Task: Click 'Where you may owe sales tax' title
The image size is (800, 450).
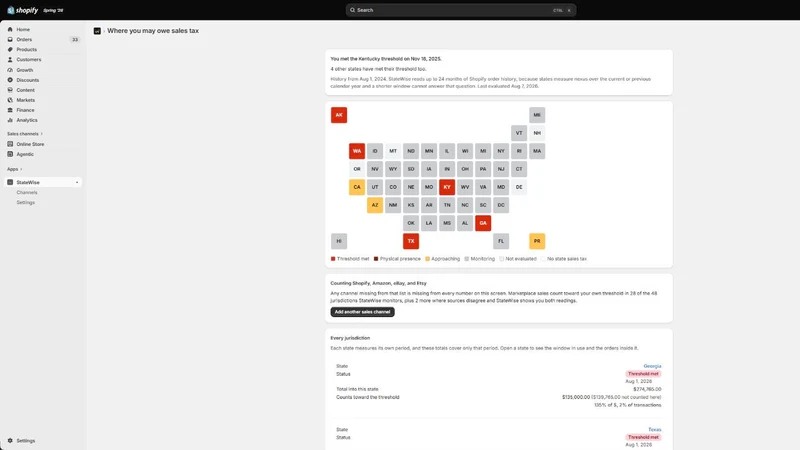Action: click(x=153, y=31)
